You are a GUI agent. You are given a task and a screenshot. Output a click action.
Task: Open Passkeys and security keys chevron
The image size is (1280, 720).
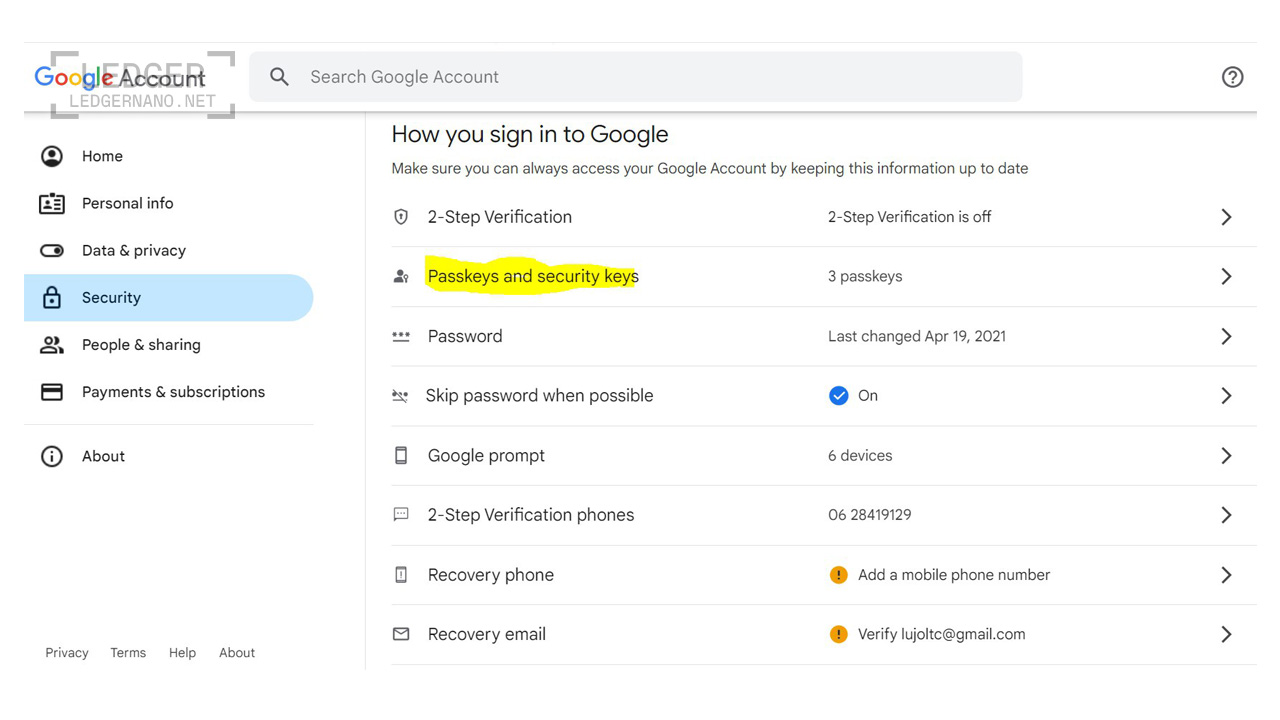[x=1226, y=276]
